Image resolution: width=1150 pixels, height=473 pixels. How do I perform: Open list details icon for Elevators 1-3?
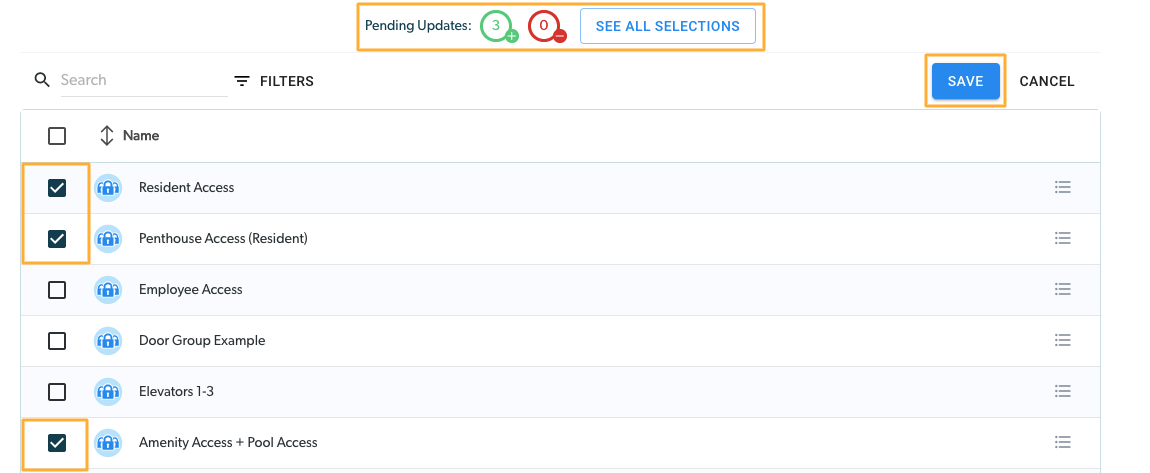1063,391
